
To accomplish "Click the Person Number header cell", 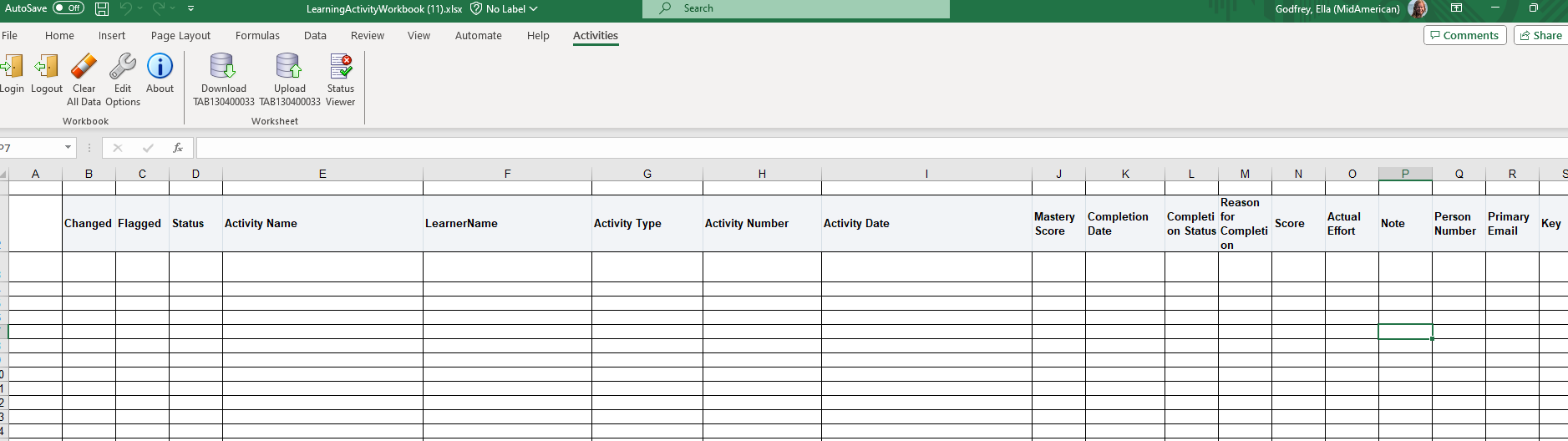I will pyautogui.click(x=1459, y=223).
